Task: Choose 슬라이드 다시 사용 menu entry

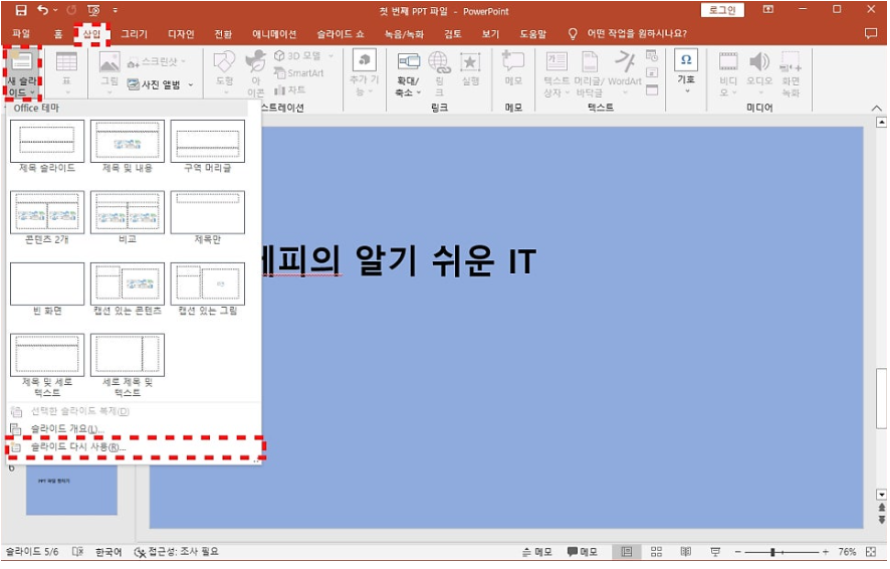Action: (134, 447)
